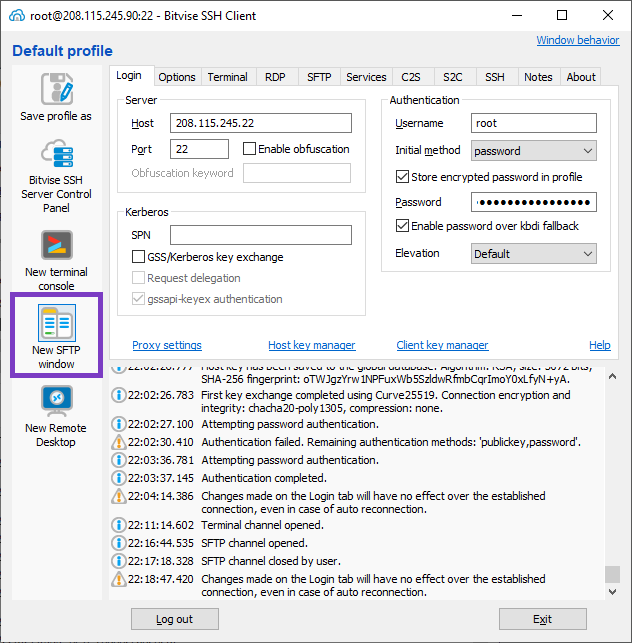
Task: Open the SFTP tab
Action: [x=319, y=77]
